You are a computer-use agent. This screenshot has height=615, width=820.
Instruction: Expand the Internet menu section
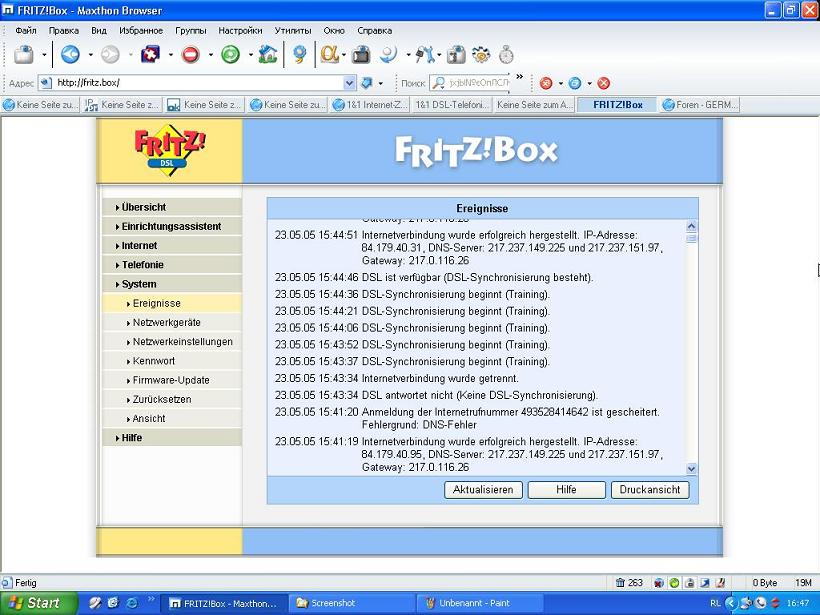[172, 245]
